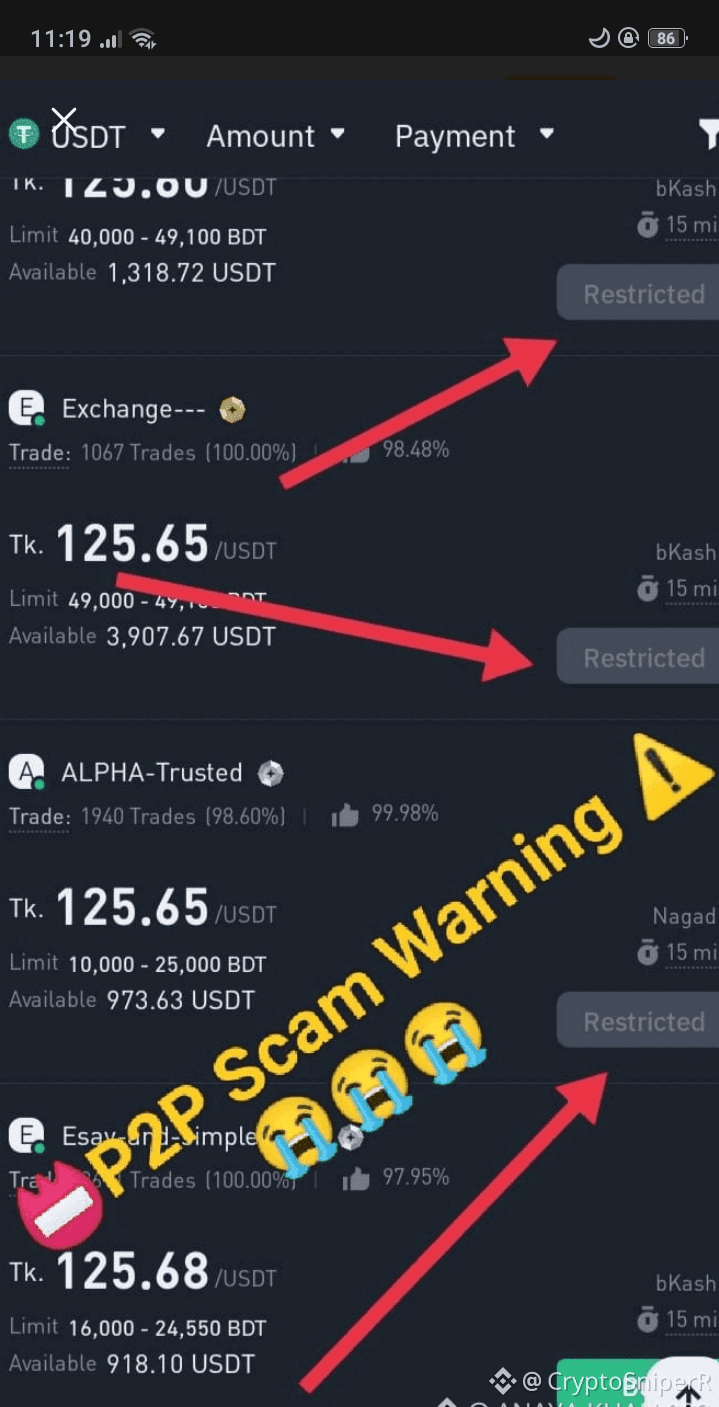Viewport: 719px width, 1407px height.
Task: Open the Payment method dropdown
Action: 474,135
